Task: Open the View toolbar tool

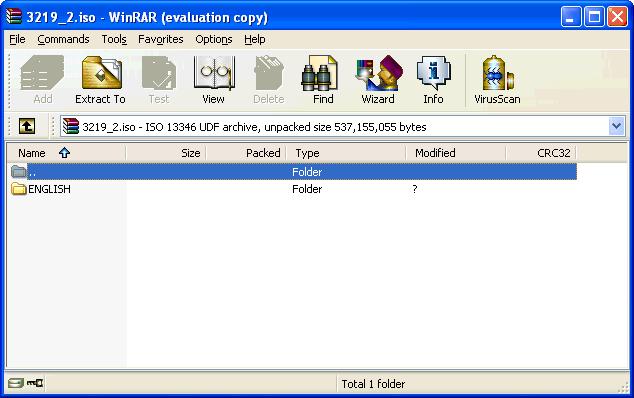Action: pos(213,80)
